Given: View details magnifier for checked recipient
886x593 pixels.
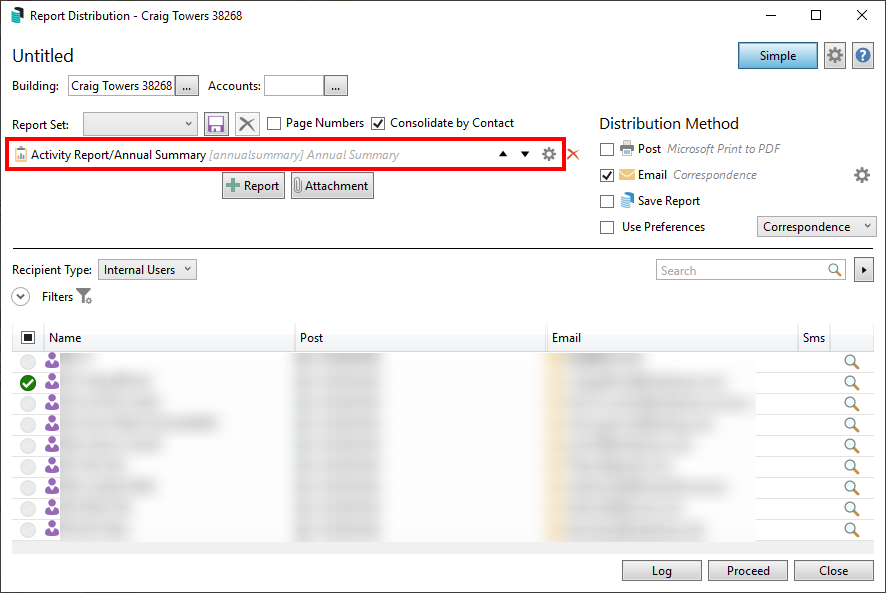Looking at the screenshot, I should pyautogui.click(x=852, y=383).
